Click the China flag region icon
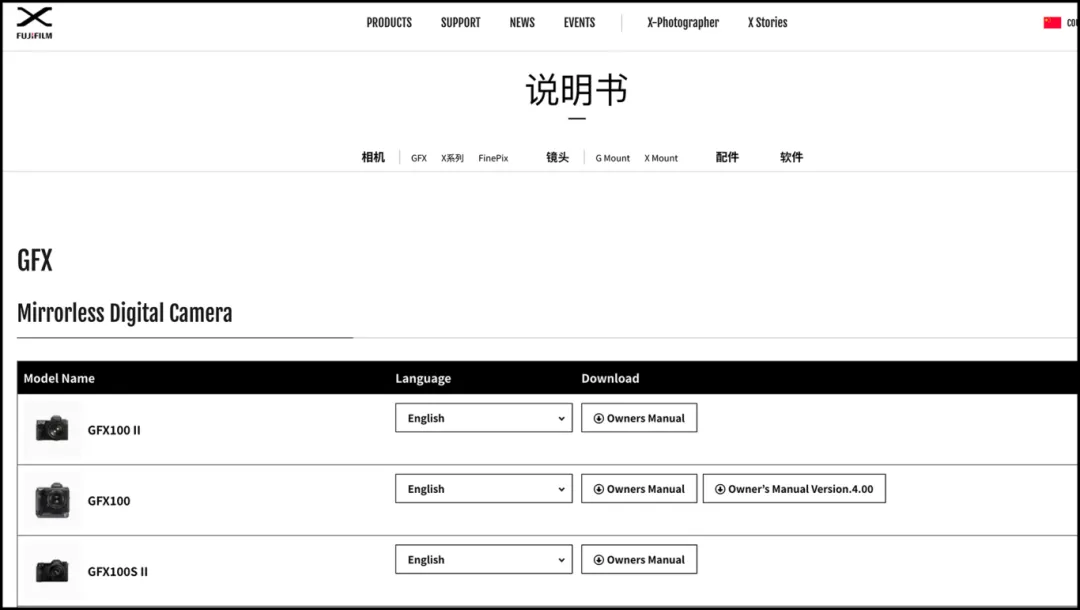Screen dimensions: 1080x610 1052,23
